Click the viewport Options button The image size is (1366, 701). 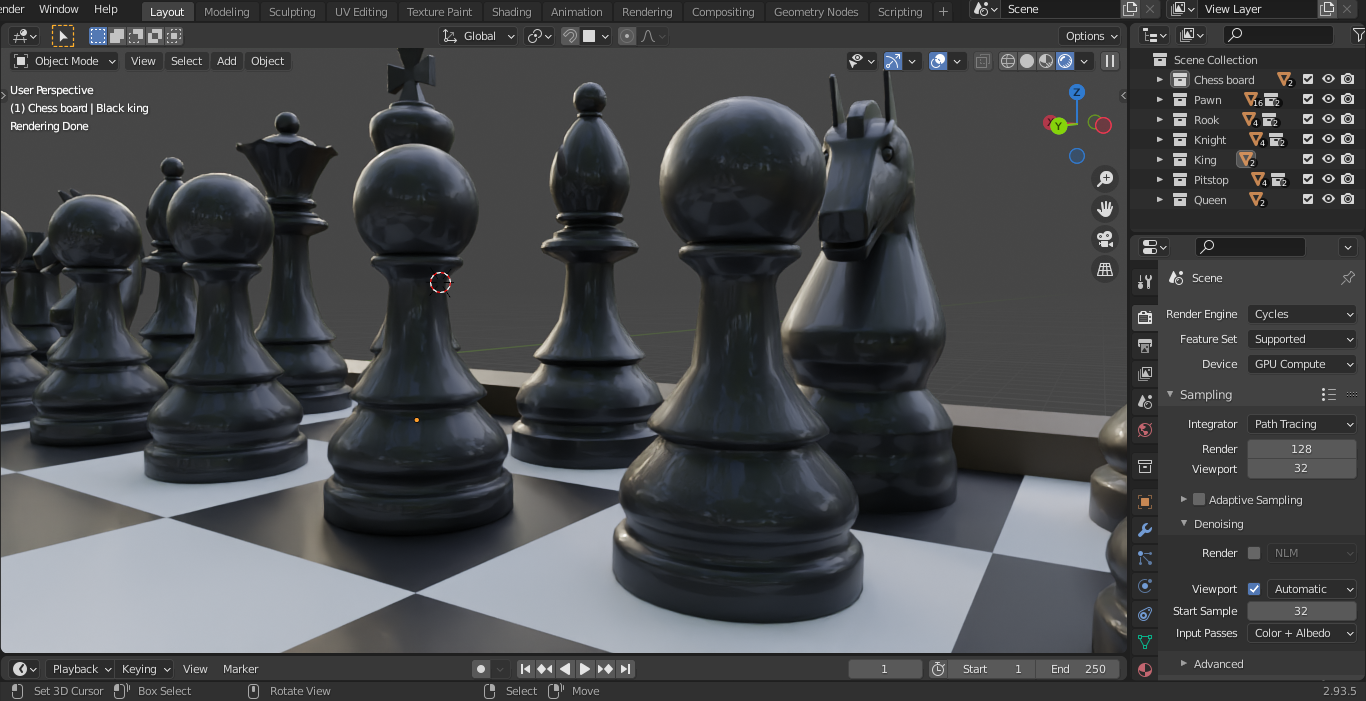click(1092, 36)
